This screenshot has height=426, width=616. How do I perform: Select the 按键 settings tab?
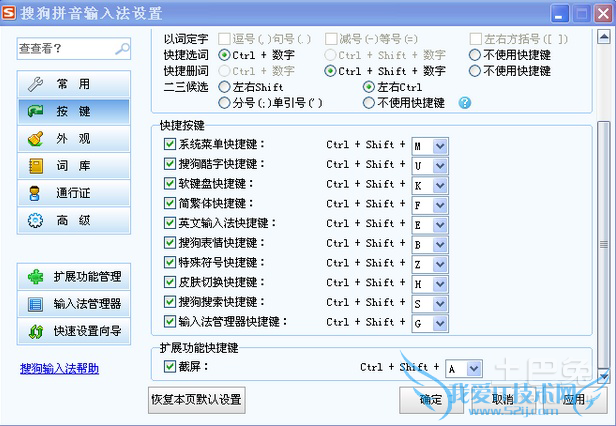pyautogui.click(x=73, y=112)
